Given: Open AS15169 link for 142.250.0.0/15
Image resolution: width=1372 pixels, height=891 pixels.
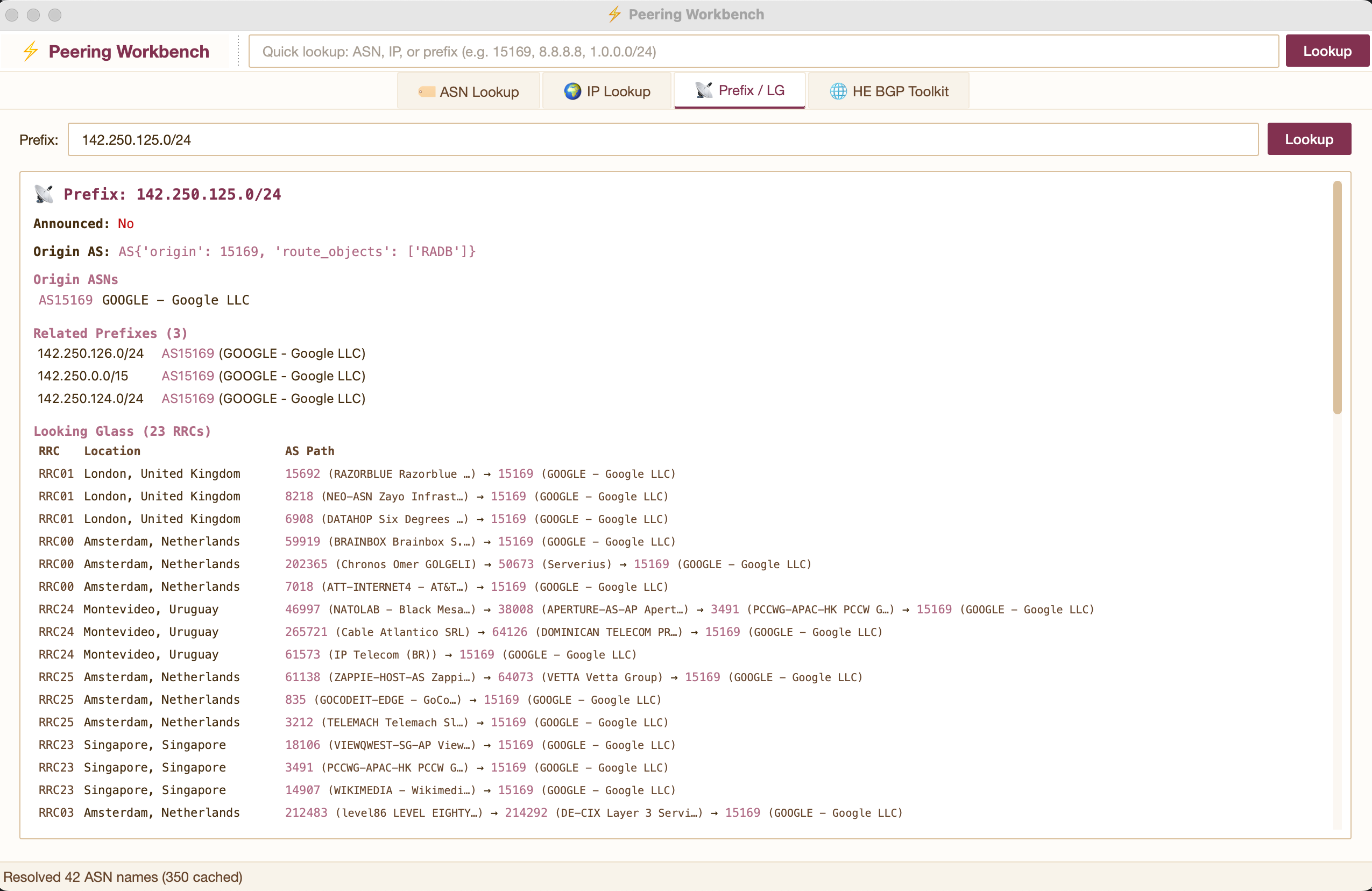Looking at the screenshot, I should pos(188,376).
